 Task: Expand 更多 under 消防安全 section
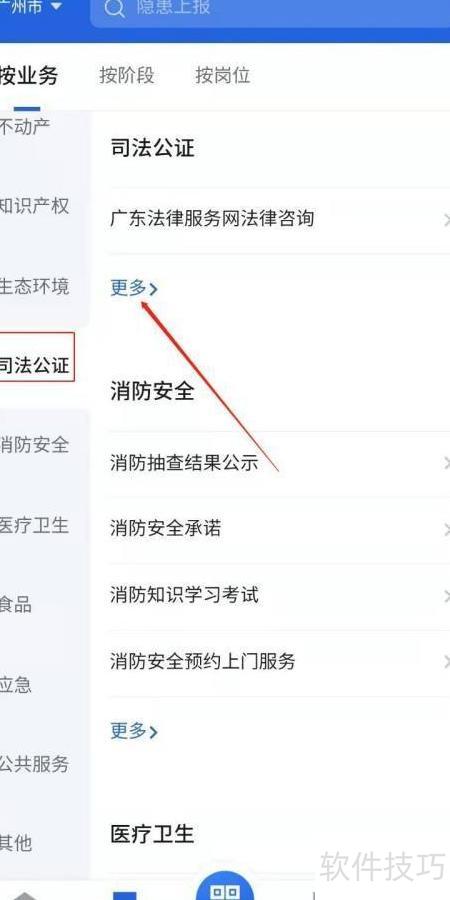[134, 731]
